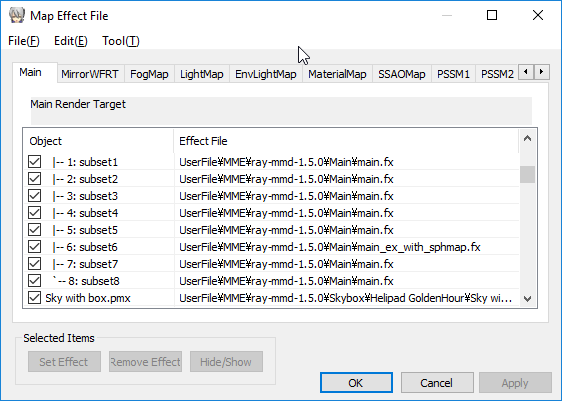Open the Edit menu
Viewport: 562px width, 401px height.
71,41
